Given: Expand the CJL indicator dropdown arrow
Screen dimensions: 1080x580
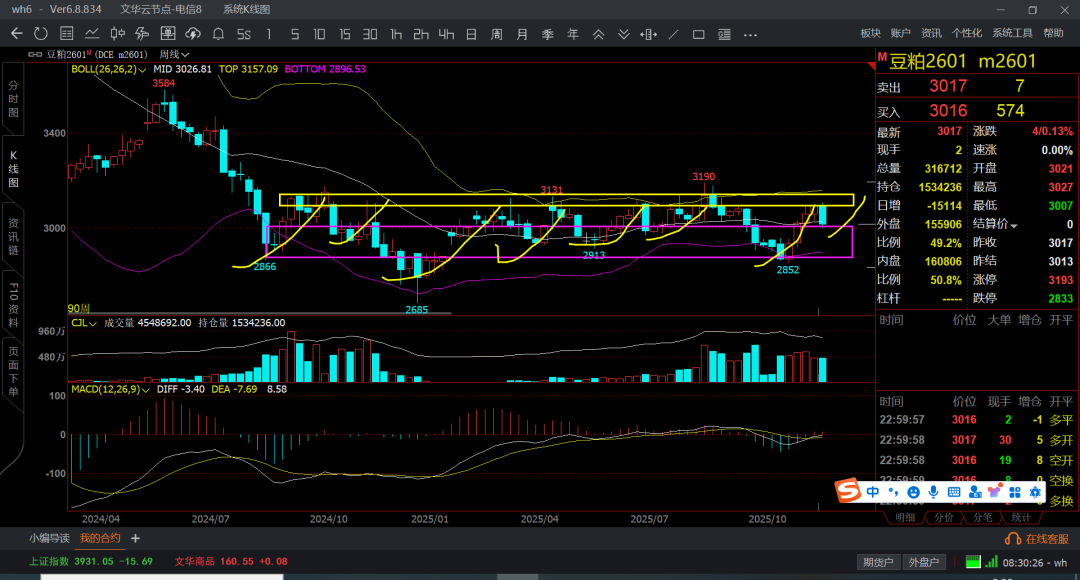Looking at the screenshot, I should pyautogui.click(x=94, y=323).
